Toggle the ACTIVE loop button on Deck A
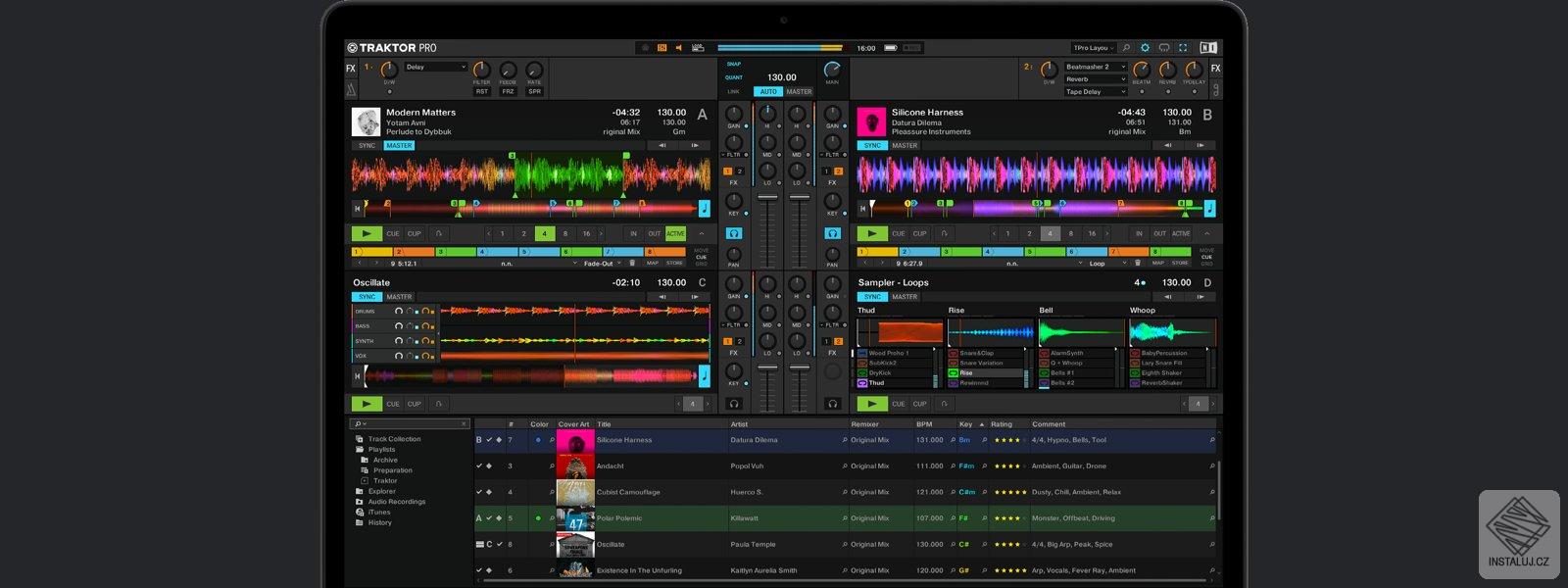This screenshot has height=588, width=1568. tap(675, 234)
